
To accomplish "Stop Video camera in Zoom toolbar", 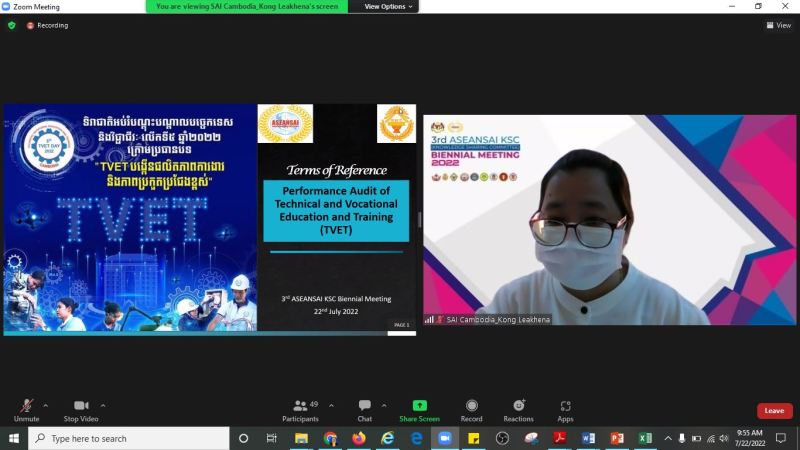I will [x=81, y=408].
